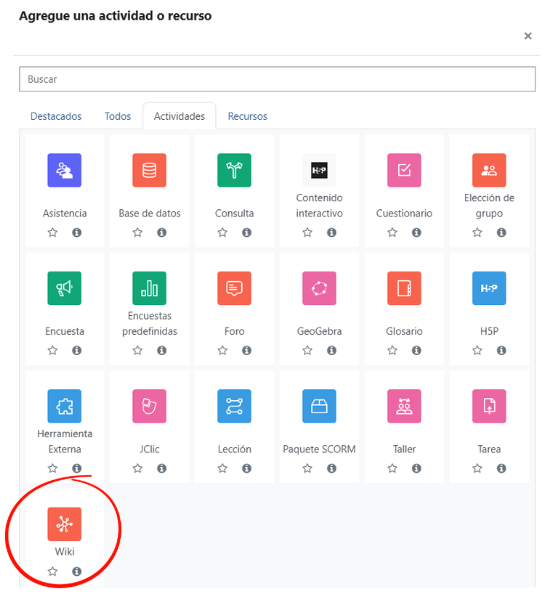Close the add activity dialog
Image resolution: width=545 pixels, height=603 pixels.
pos(528,36)
